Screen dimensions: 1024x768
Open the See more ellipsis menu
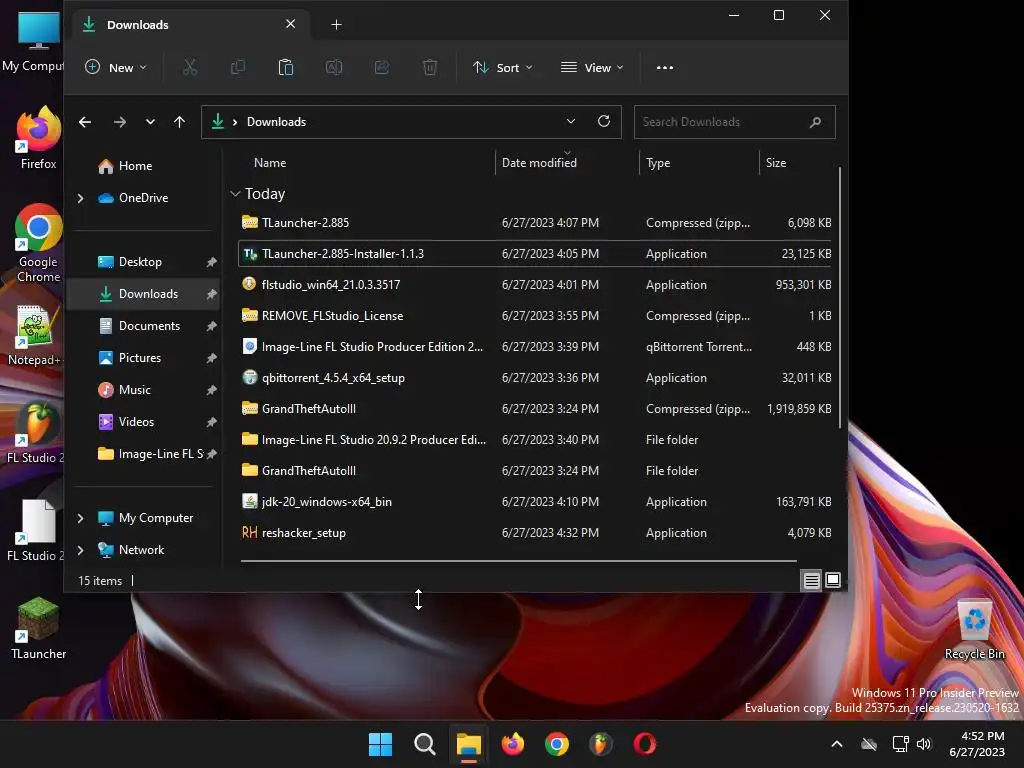[x=665, y=67]
